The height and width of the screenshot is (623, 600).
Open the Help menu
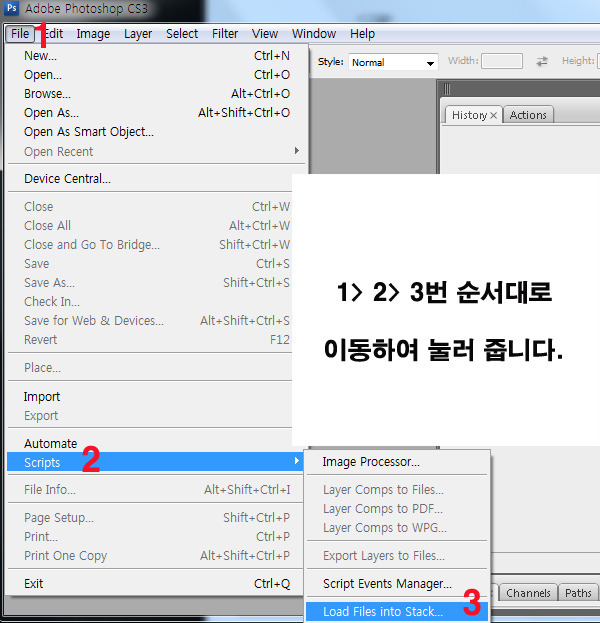[x=362, y=34]
